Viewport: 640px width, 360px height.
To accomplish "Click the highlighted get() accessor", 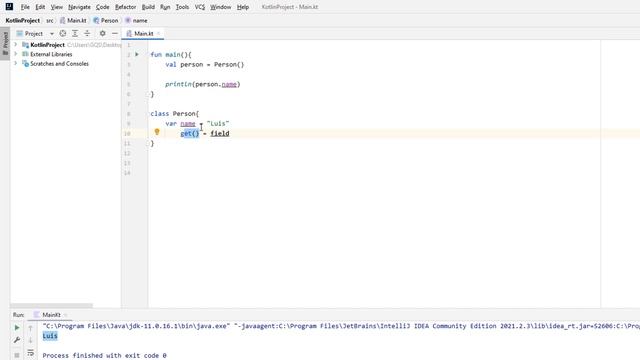I will 190,133.
